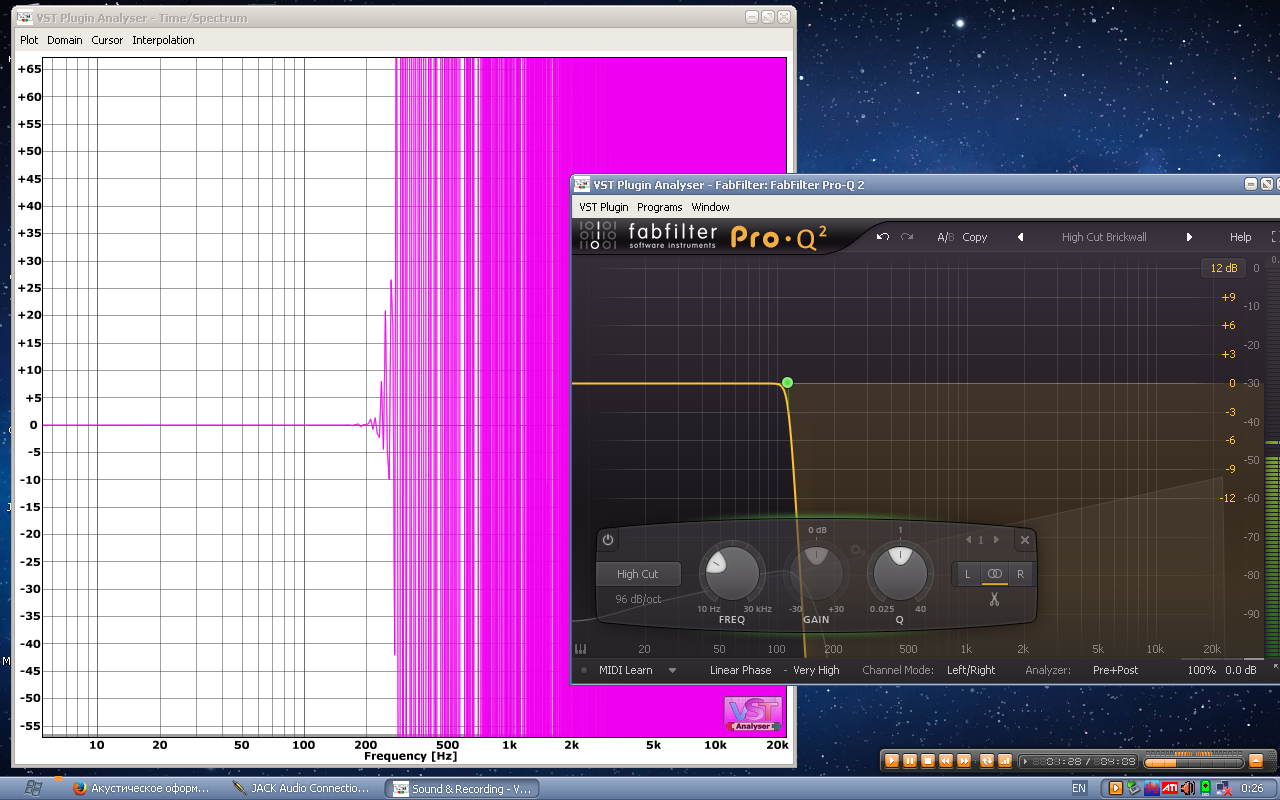Click the FREQ knob

[x=730, y=573]
